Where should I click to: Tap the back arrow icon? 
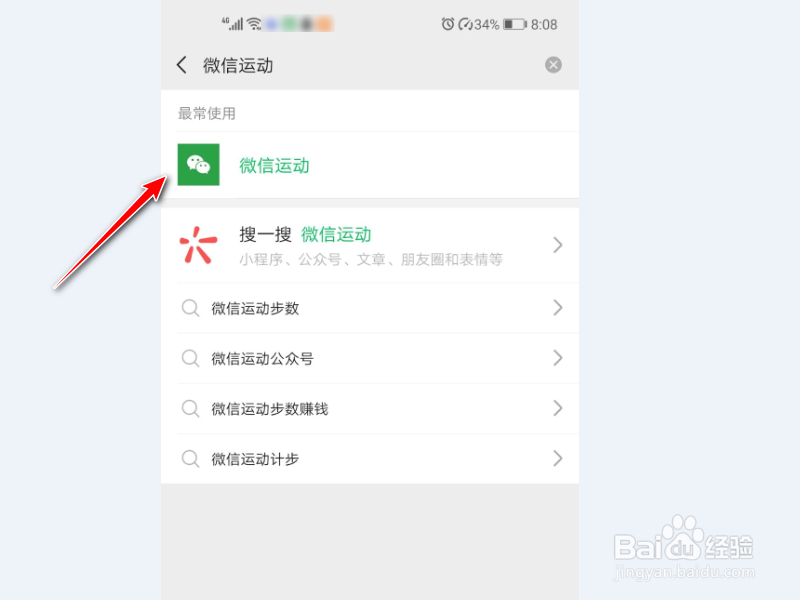click(x=182, y=65)
